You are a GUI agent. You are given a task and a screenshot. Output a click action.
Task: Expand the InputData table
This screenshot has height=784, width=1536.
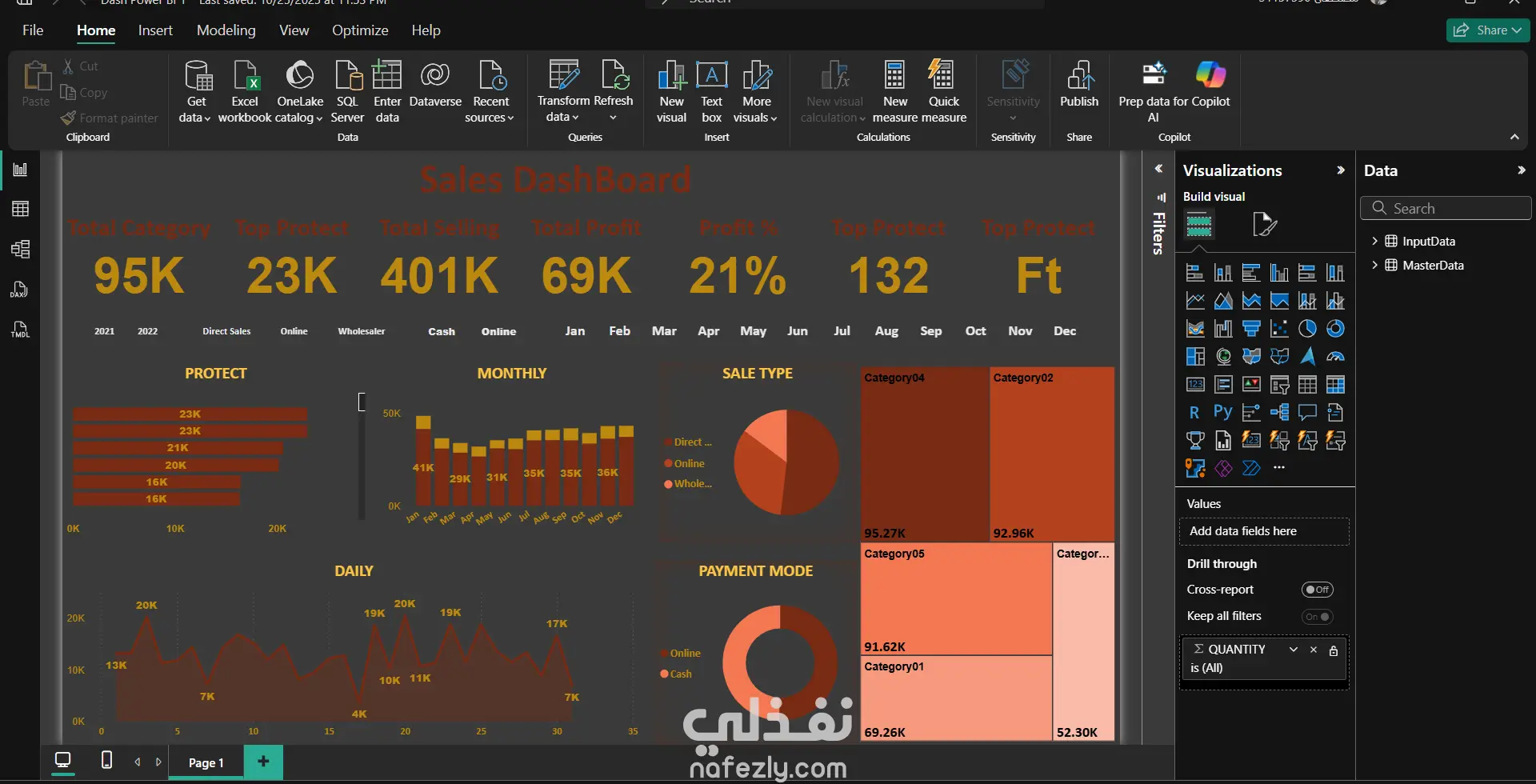[1374, 241]
